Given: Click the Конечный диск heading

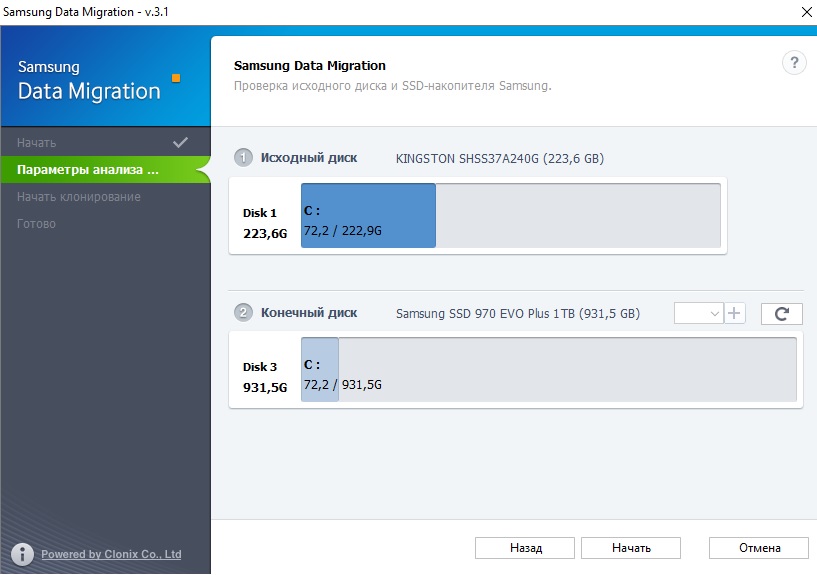Looking at the screenshot, I should click(x=309, y=313).
